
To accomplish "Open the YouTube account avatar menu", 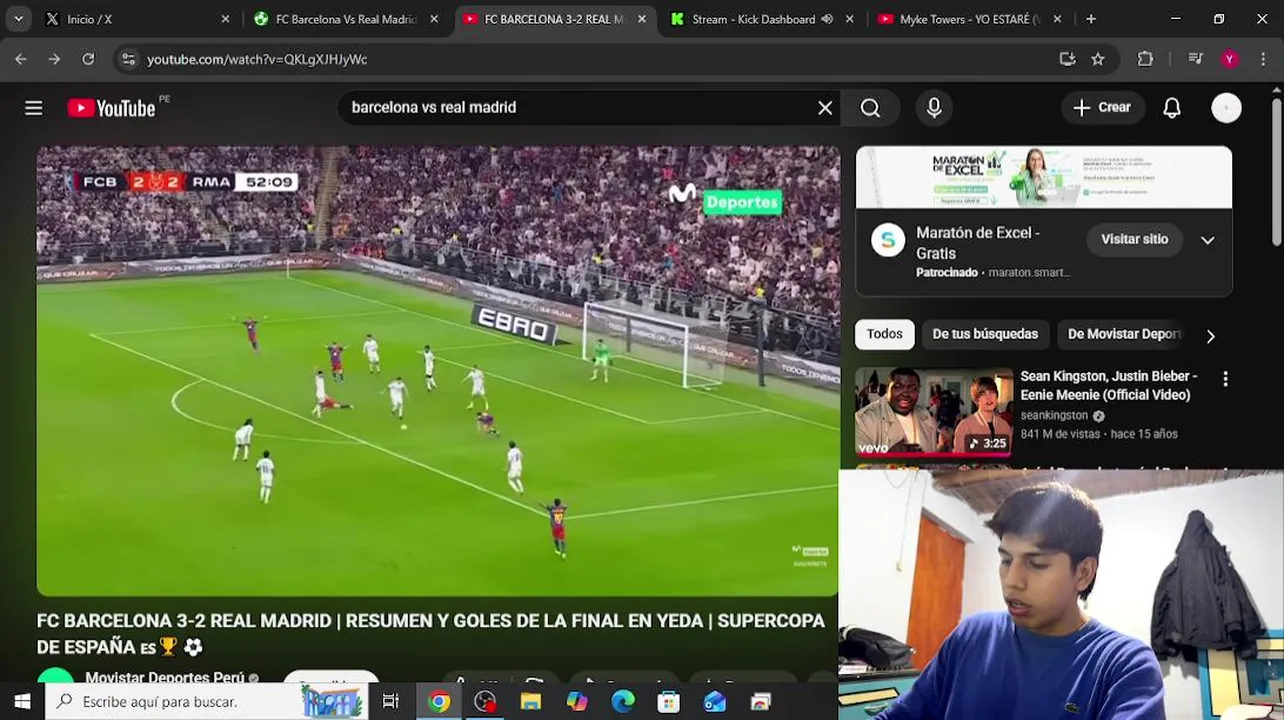I will click(1226, 108).
